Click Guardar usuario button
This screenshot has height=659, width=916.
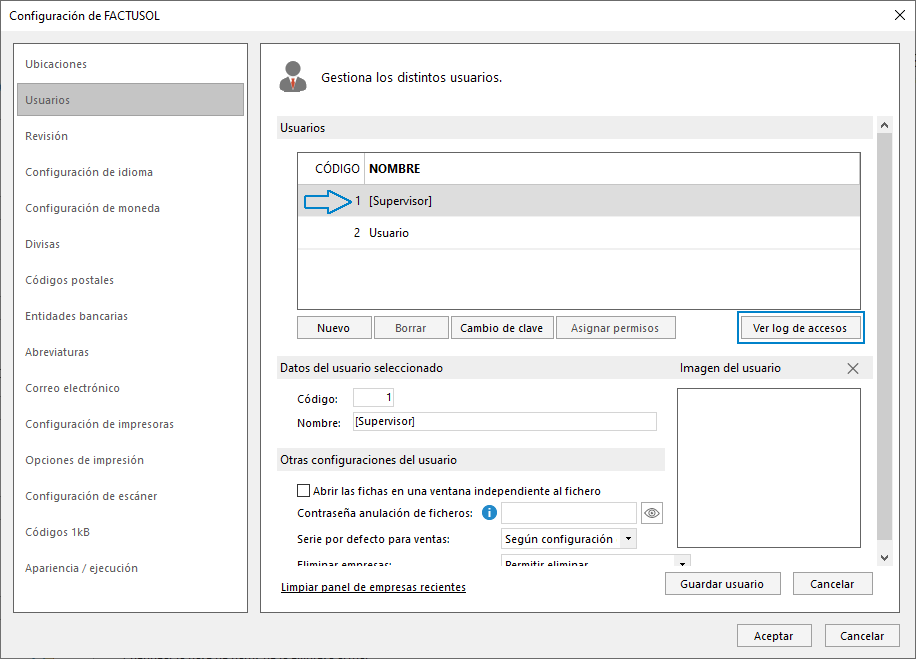coord(722,584)
